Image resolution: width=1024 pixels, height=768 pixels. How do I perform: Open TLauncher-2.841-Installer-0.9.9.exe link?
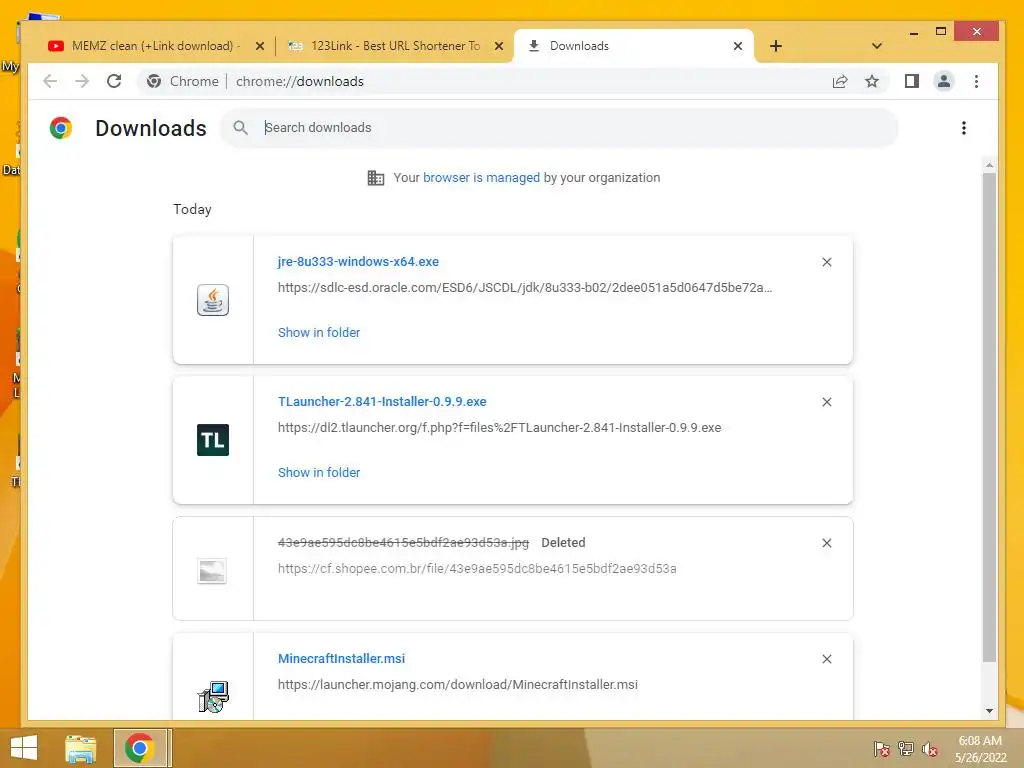(x=382, y=402)
